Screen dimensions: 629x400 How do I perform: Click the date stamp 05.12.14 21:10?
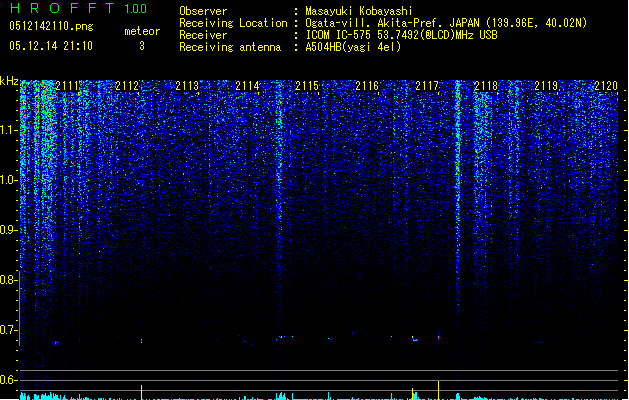pyautogui.click(x=51, y=46)
